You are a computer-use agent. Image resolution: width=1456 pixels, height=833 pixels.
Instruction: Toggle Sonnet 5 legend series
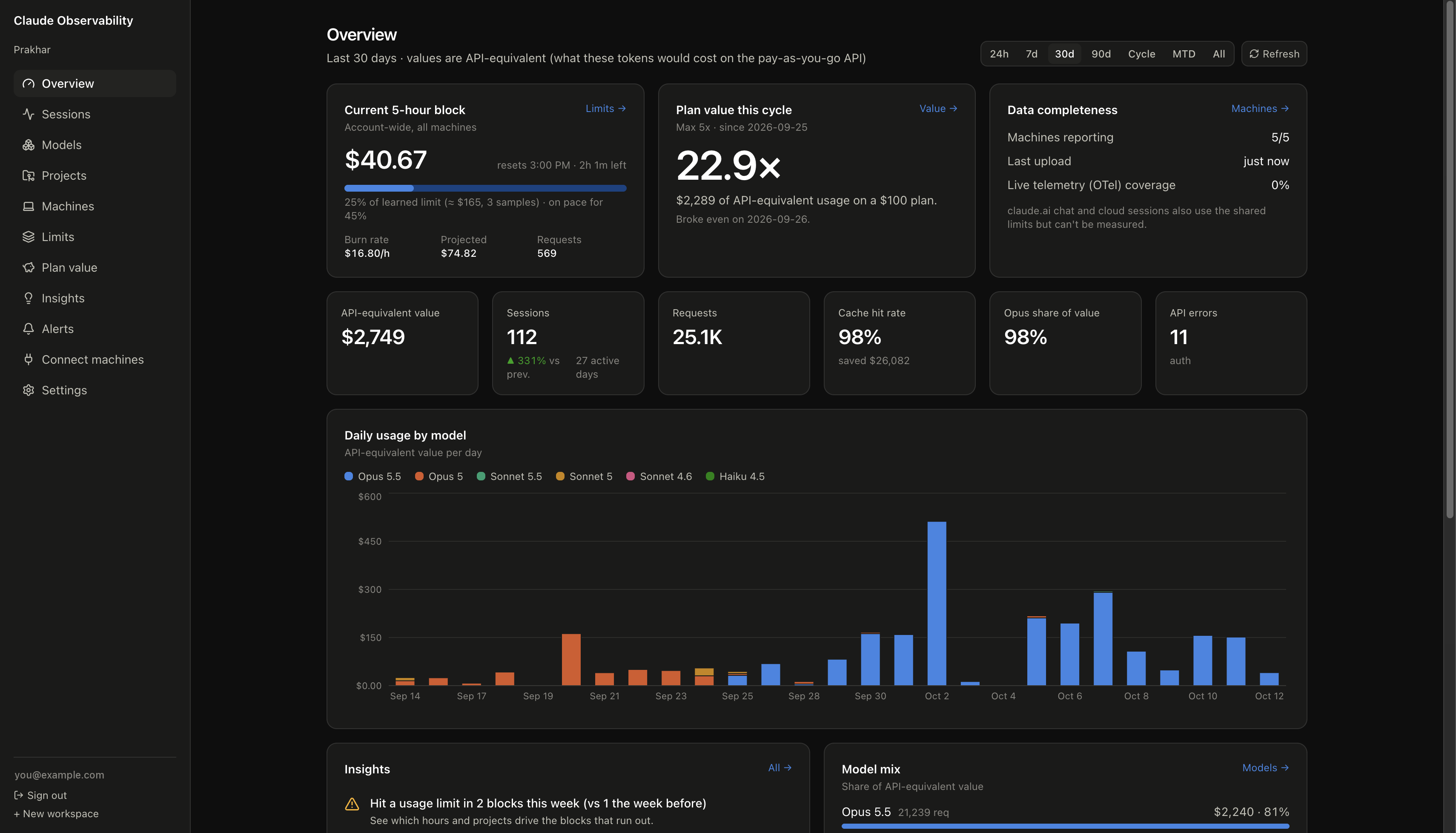[x=584, y=476]
